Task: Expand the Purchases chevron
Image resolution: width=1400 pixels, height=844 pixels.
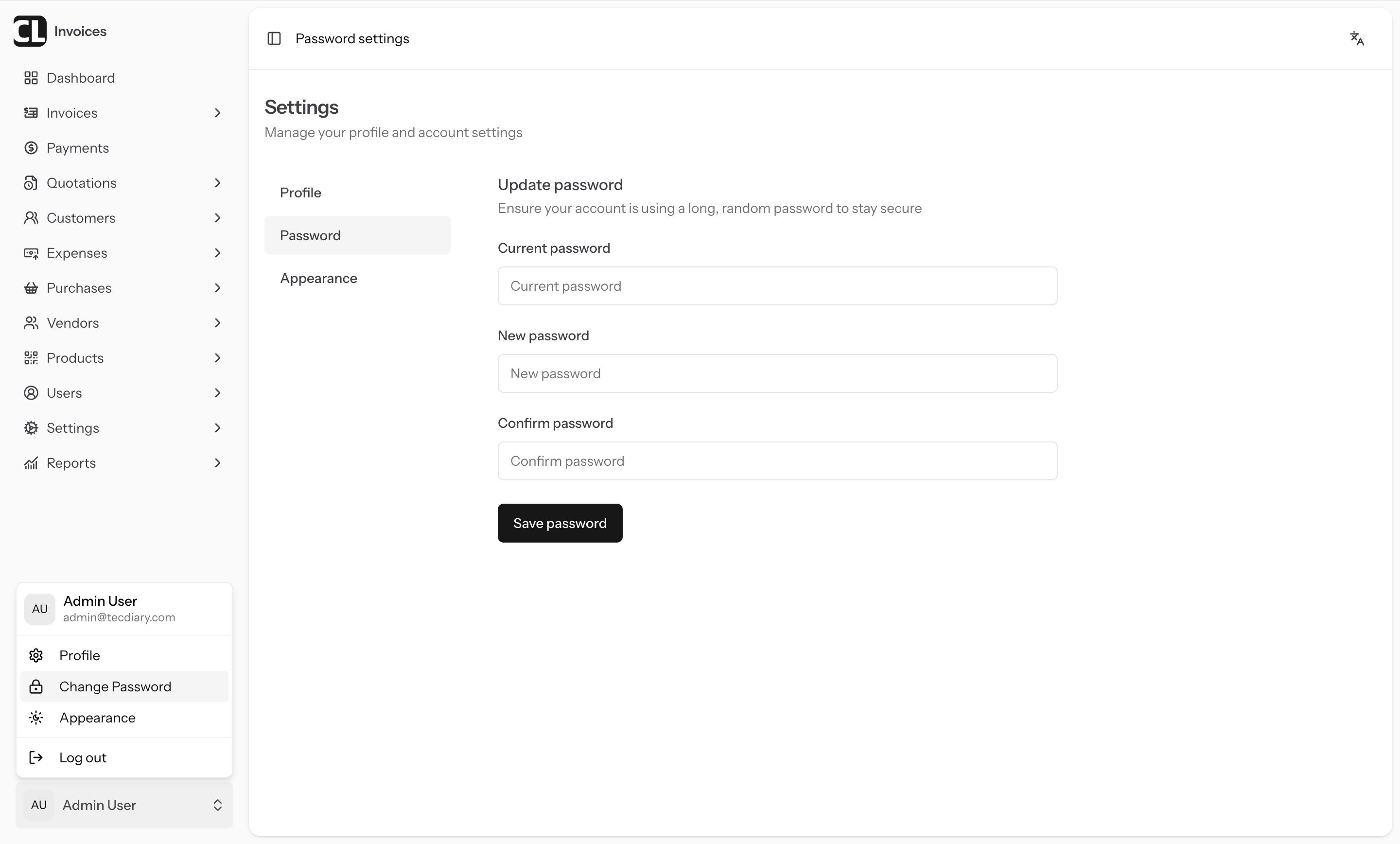Action: 218,288
